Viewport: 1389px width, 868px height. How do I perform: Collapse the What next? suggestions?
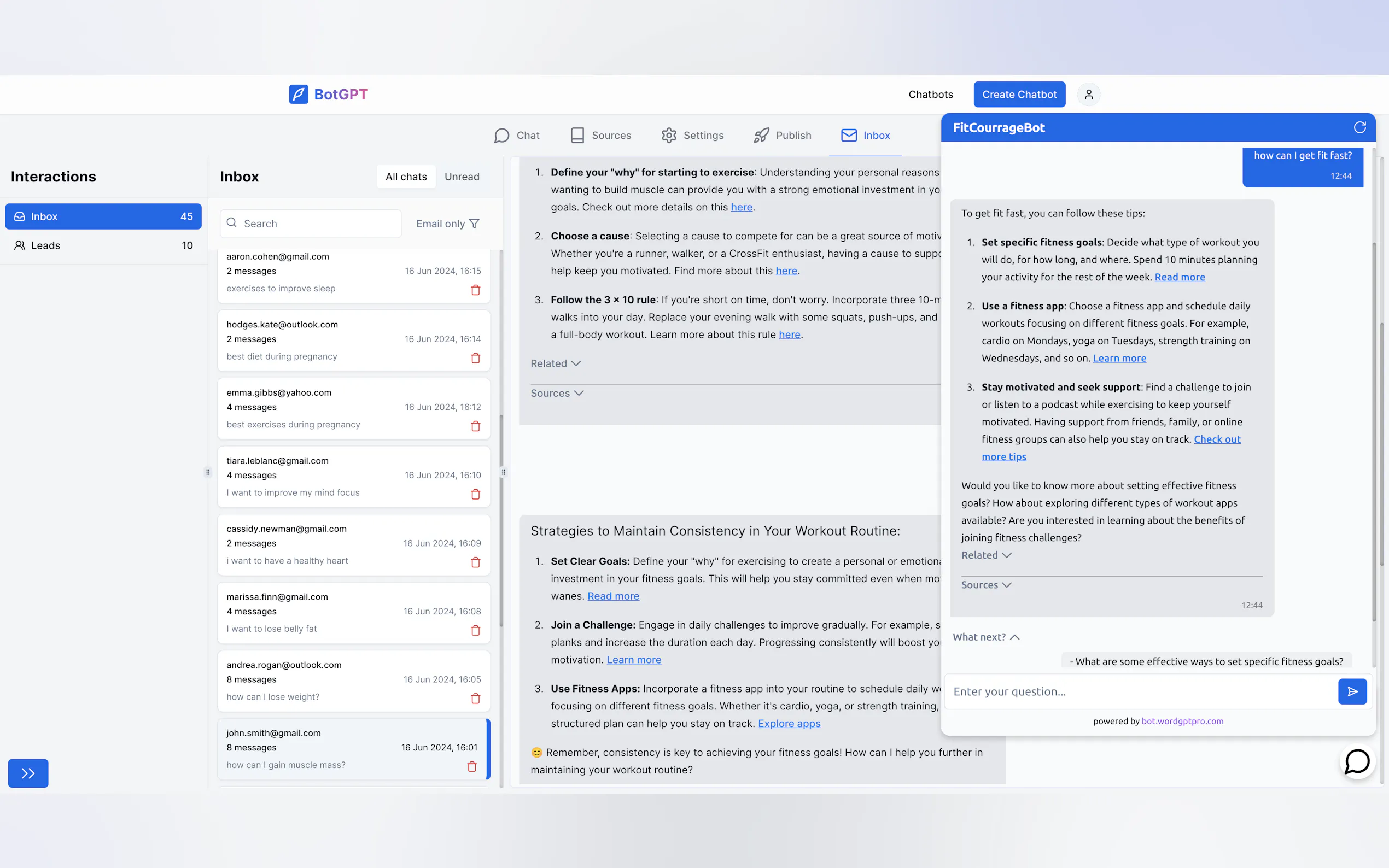pyautogui.click(x=986, y=637)
